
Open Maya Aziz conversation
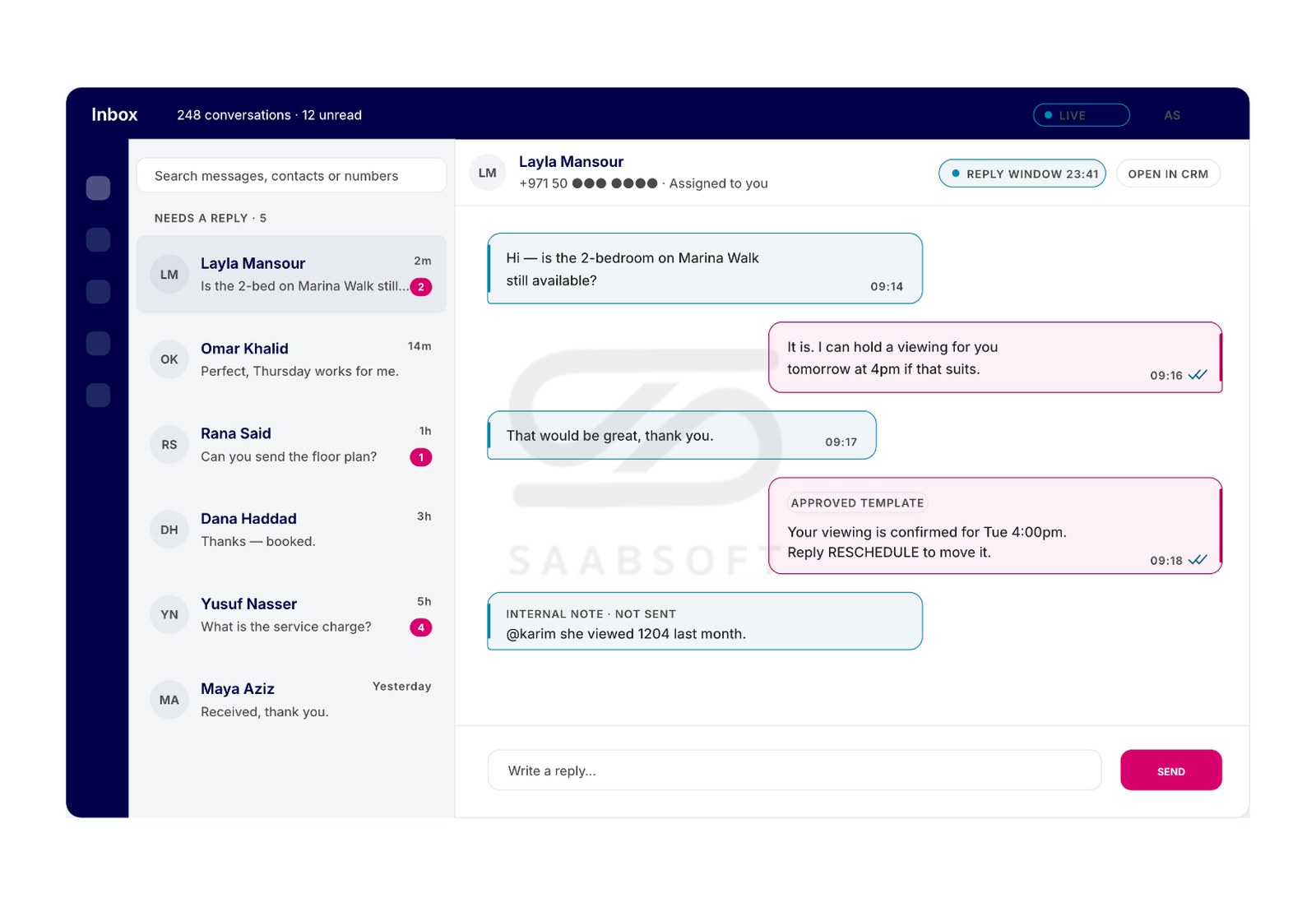pos(291,700)
